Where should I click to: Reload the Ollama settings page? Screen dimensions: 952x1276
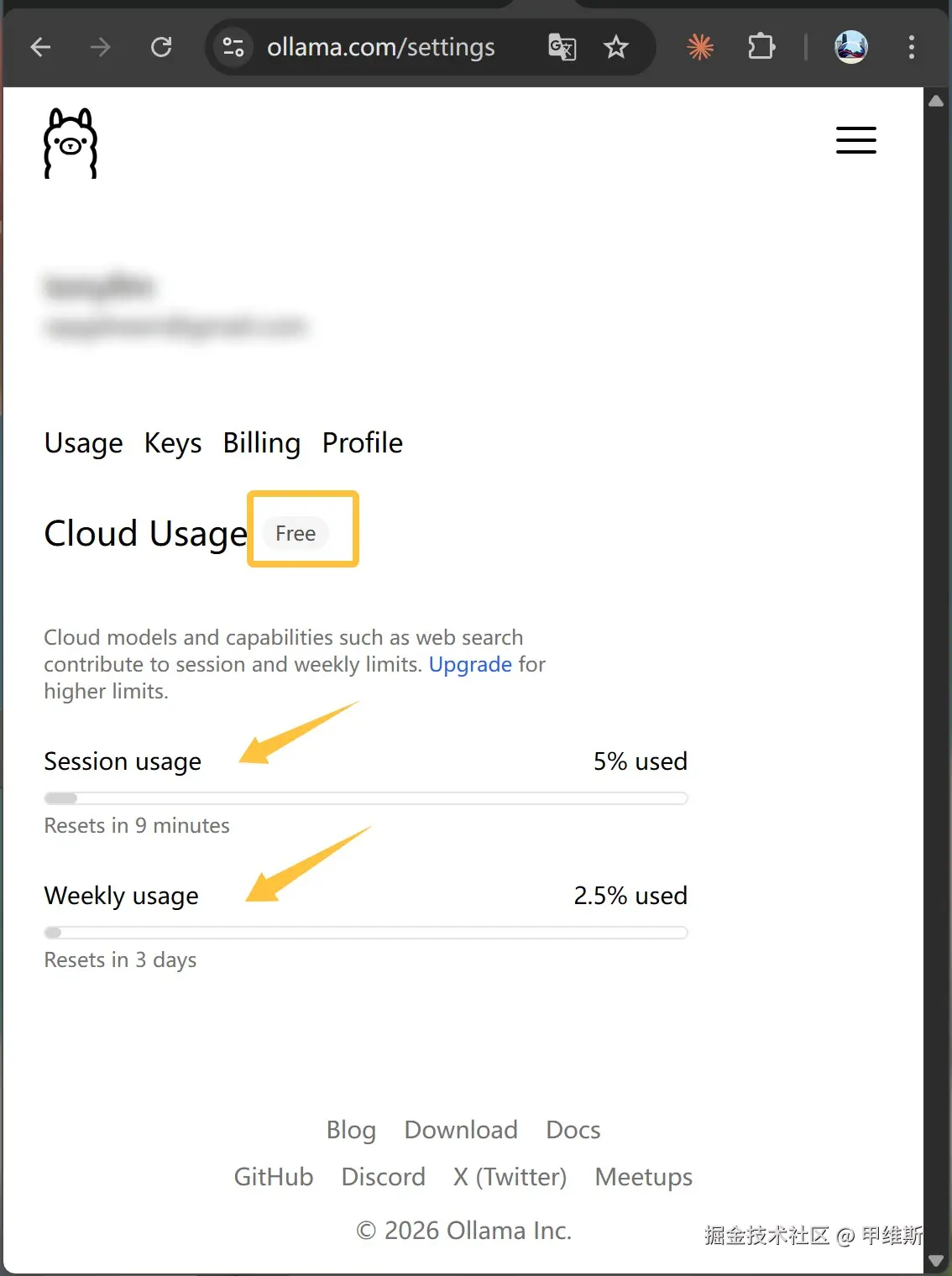click(161, 47)
